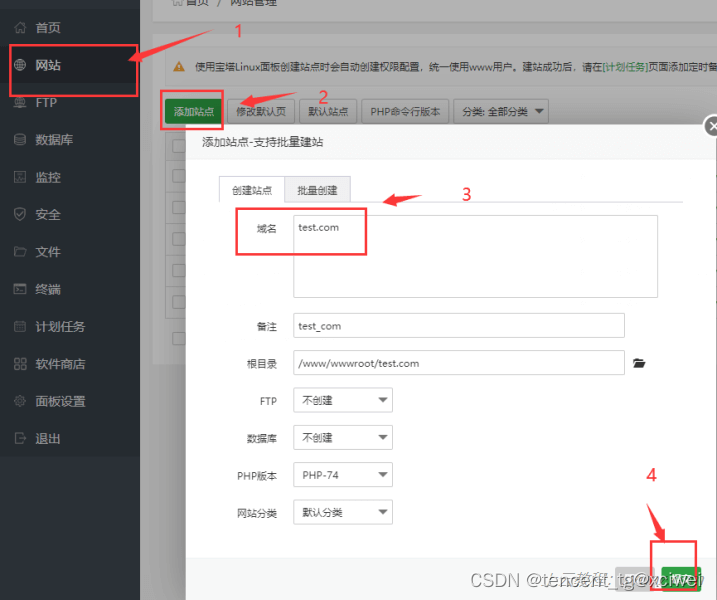Expand the 分类: 全部分类 dropdown

(501, 111)
